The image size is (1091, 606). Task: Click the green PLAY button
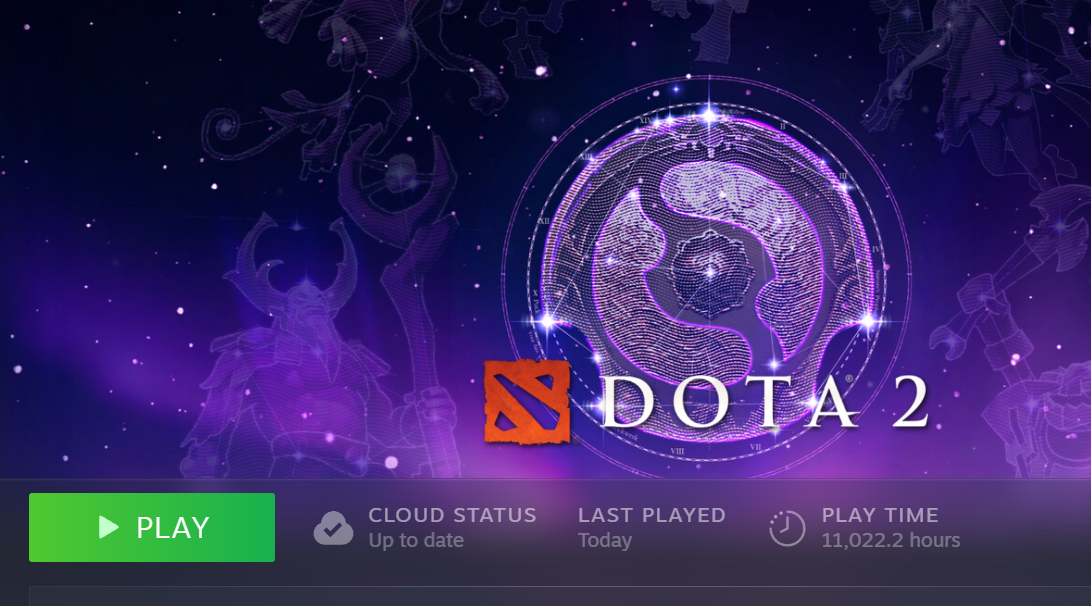(152, 527)
